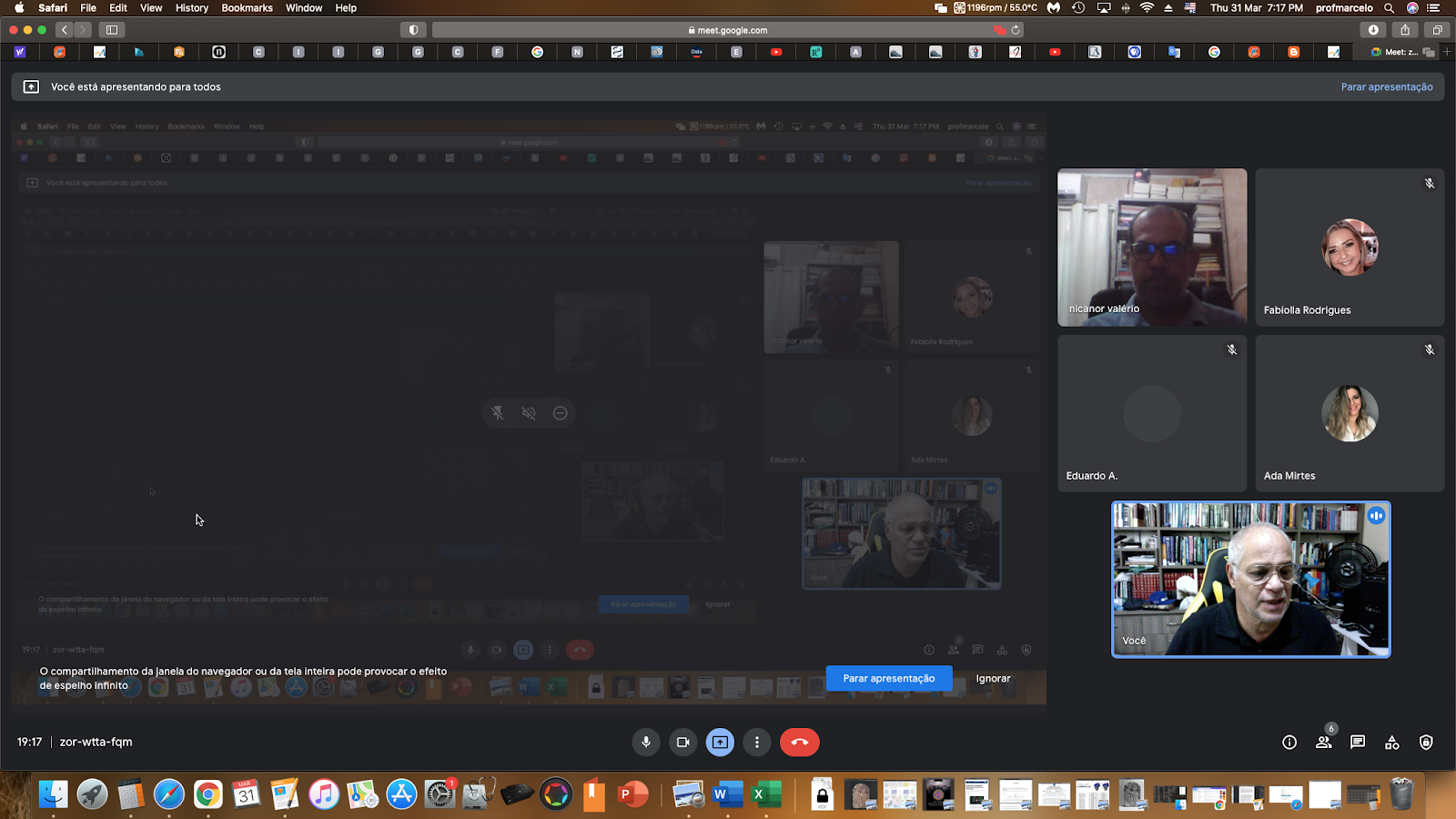The height and width of the screenshot is (819, 1456).
Task: Turn off the camera in Meet
Action: click(x=682, y=743)
